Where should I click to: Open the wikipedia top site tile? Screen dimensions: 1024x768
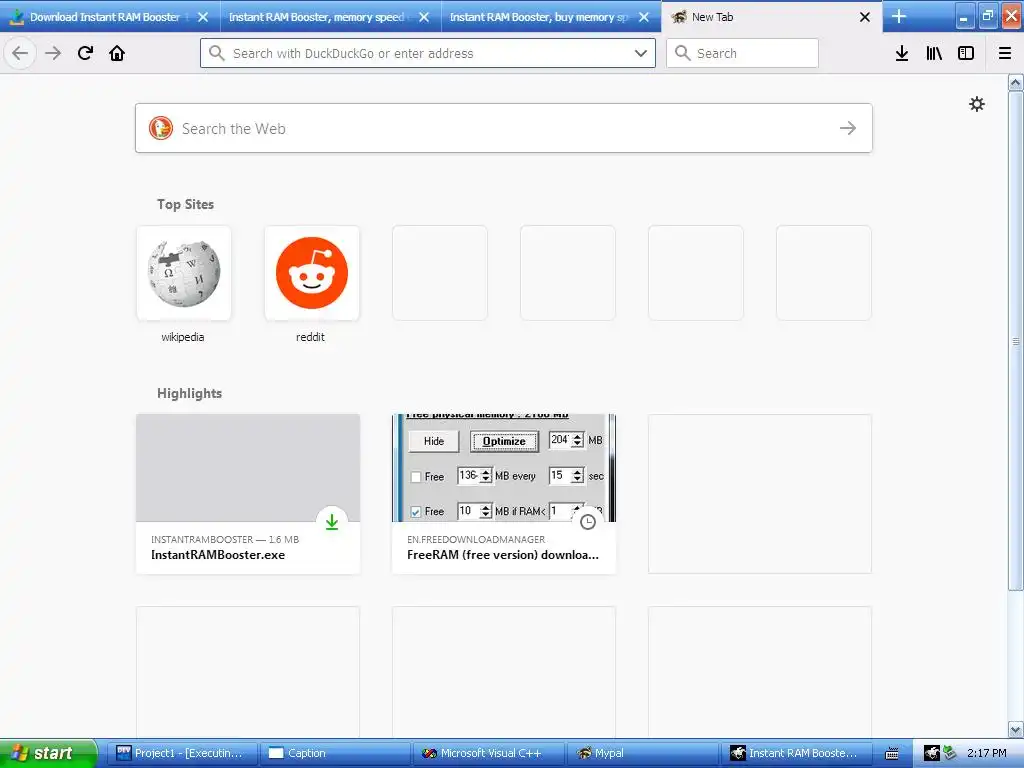tap(184, 273)
